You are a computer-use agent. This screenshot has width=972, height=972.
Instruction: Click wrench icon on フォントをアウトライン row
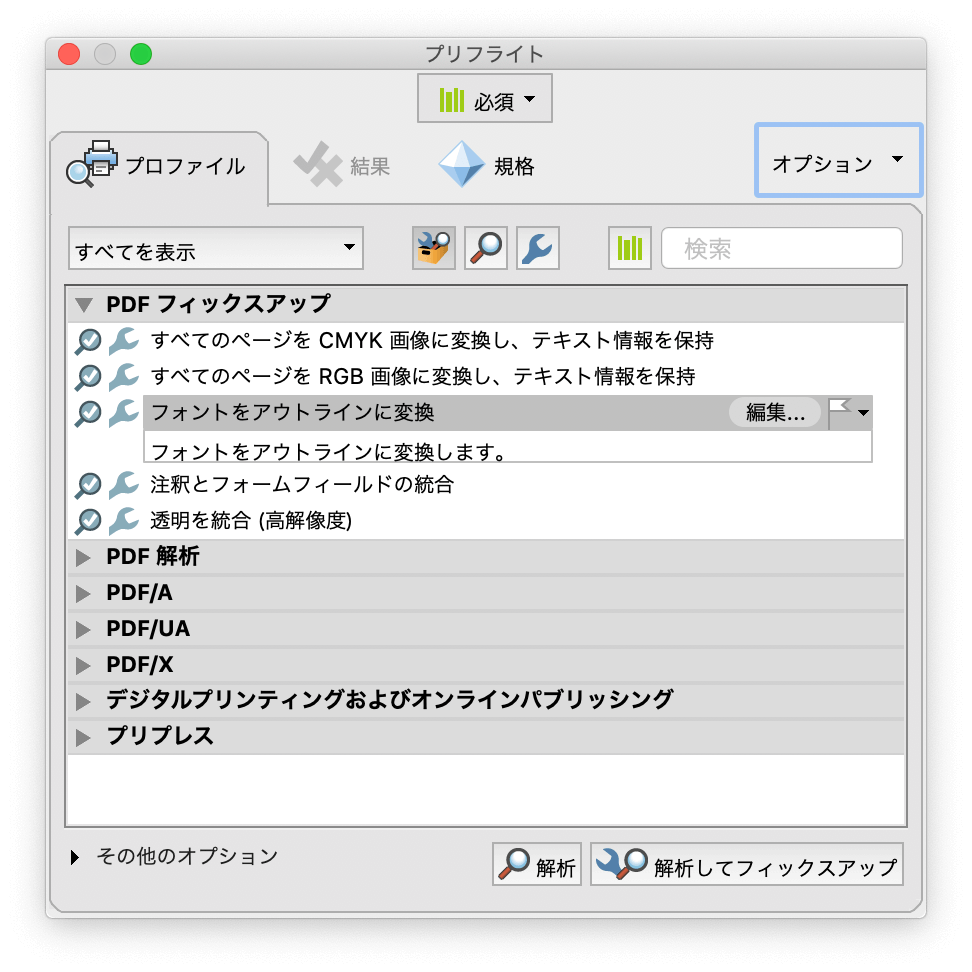coord(124,413)
